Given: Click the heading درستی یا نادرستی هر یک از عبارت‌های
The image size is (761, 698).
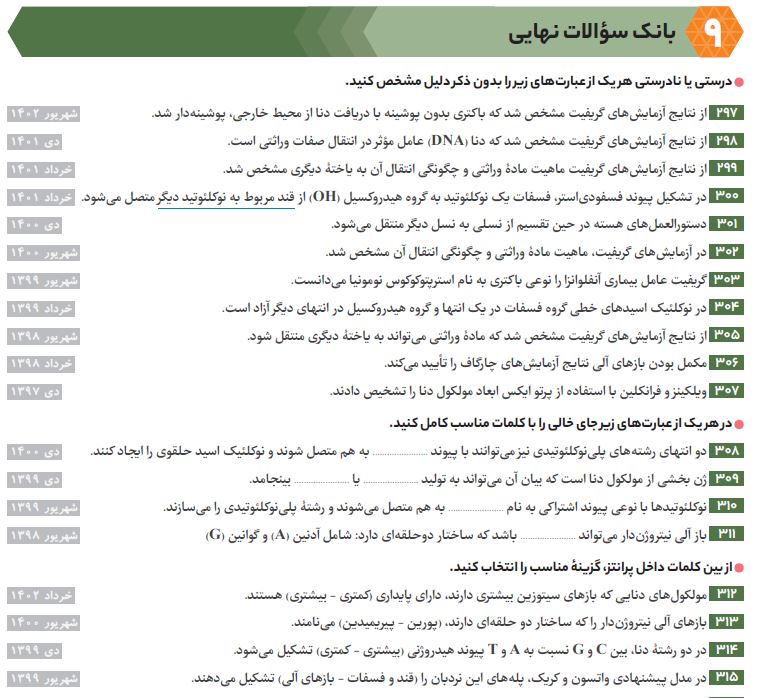Looking at the screenshot, I should [539, 82].
